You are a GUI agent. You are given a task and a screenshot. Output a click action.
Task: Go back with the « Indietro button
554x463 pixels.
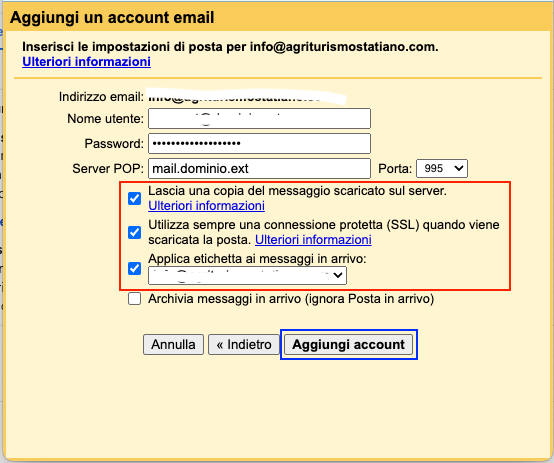click(244, 345)
